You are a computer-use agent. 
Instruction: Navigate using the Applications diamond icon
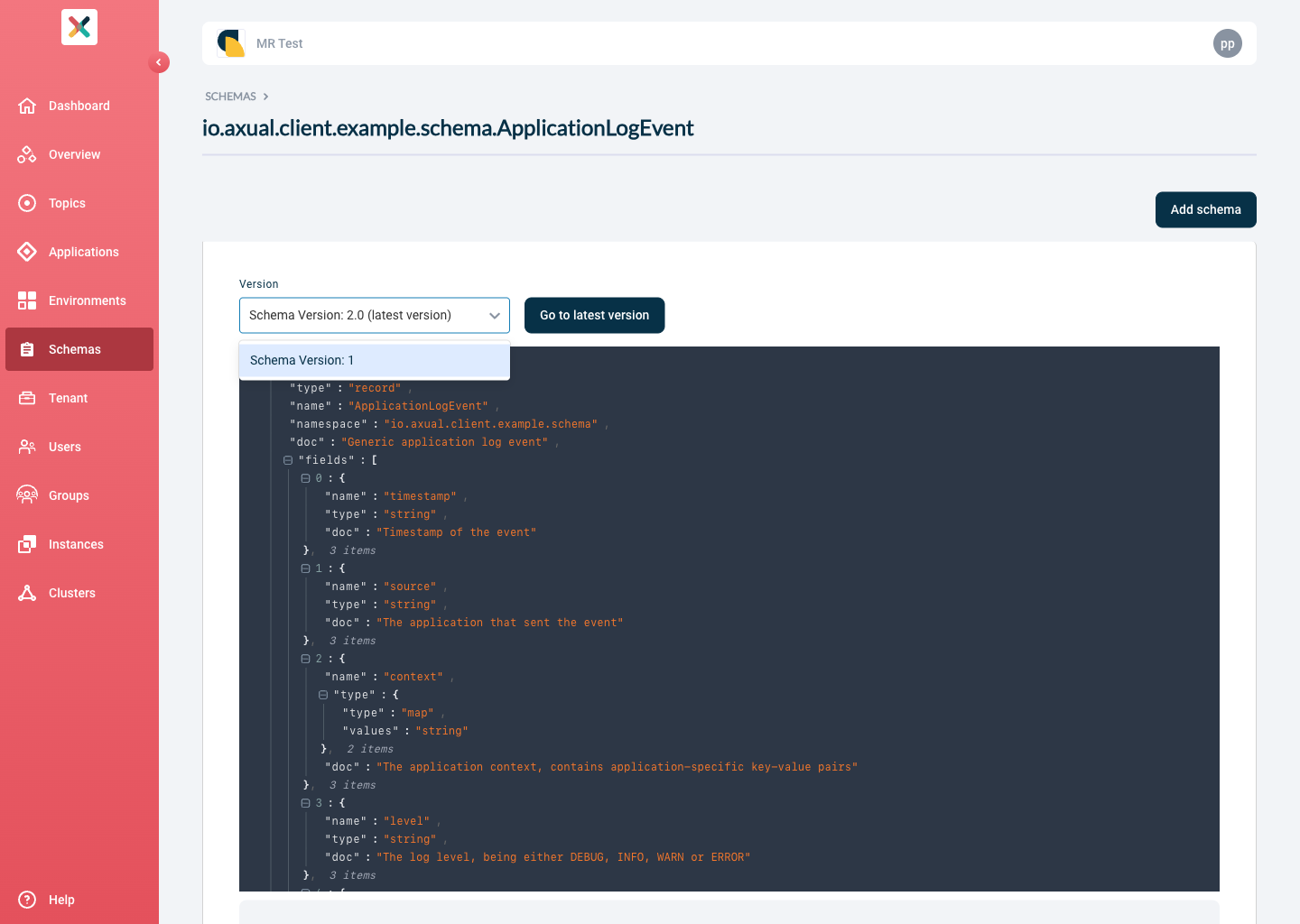coord(28,252)
